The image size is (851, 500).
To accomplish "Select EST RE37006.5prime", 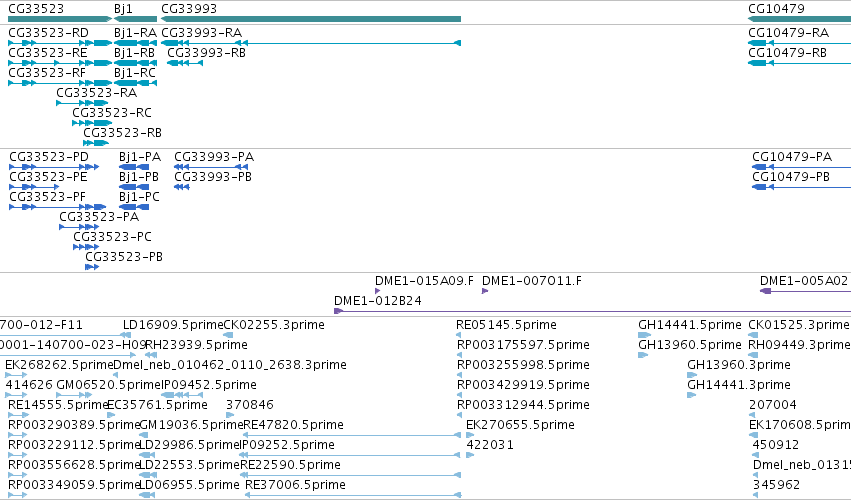I will click(353, 495).
